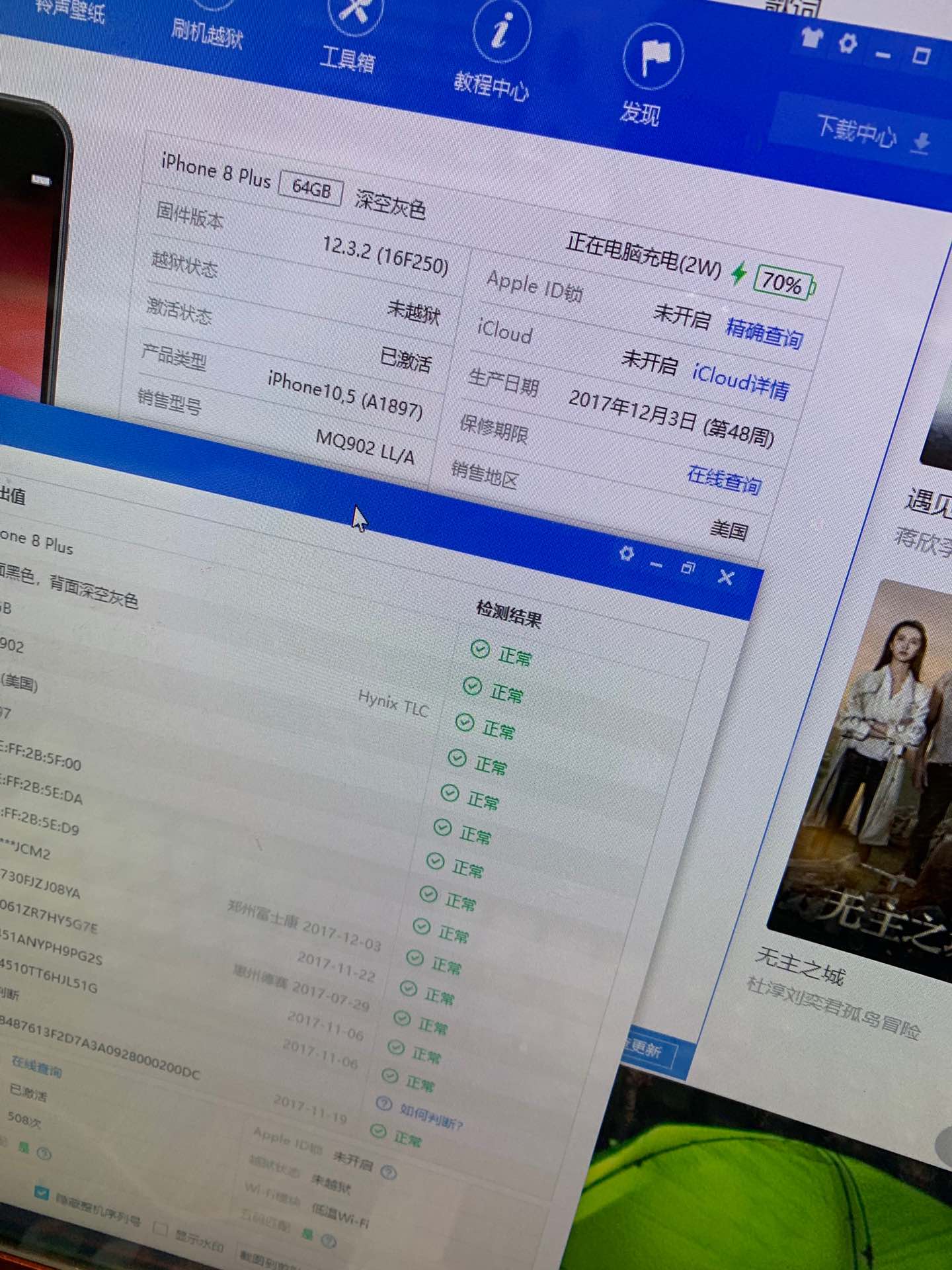The height and width of the screenshot is (1270, 952).
Task: Open report window settings gear icon
Action: (x=627, y=553)
